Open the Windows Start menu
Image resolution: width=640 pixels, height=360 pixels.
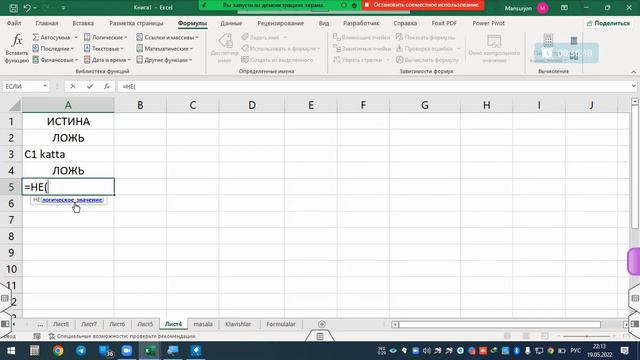pyautogui.click(x=11, y=351)
